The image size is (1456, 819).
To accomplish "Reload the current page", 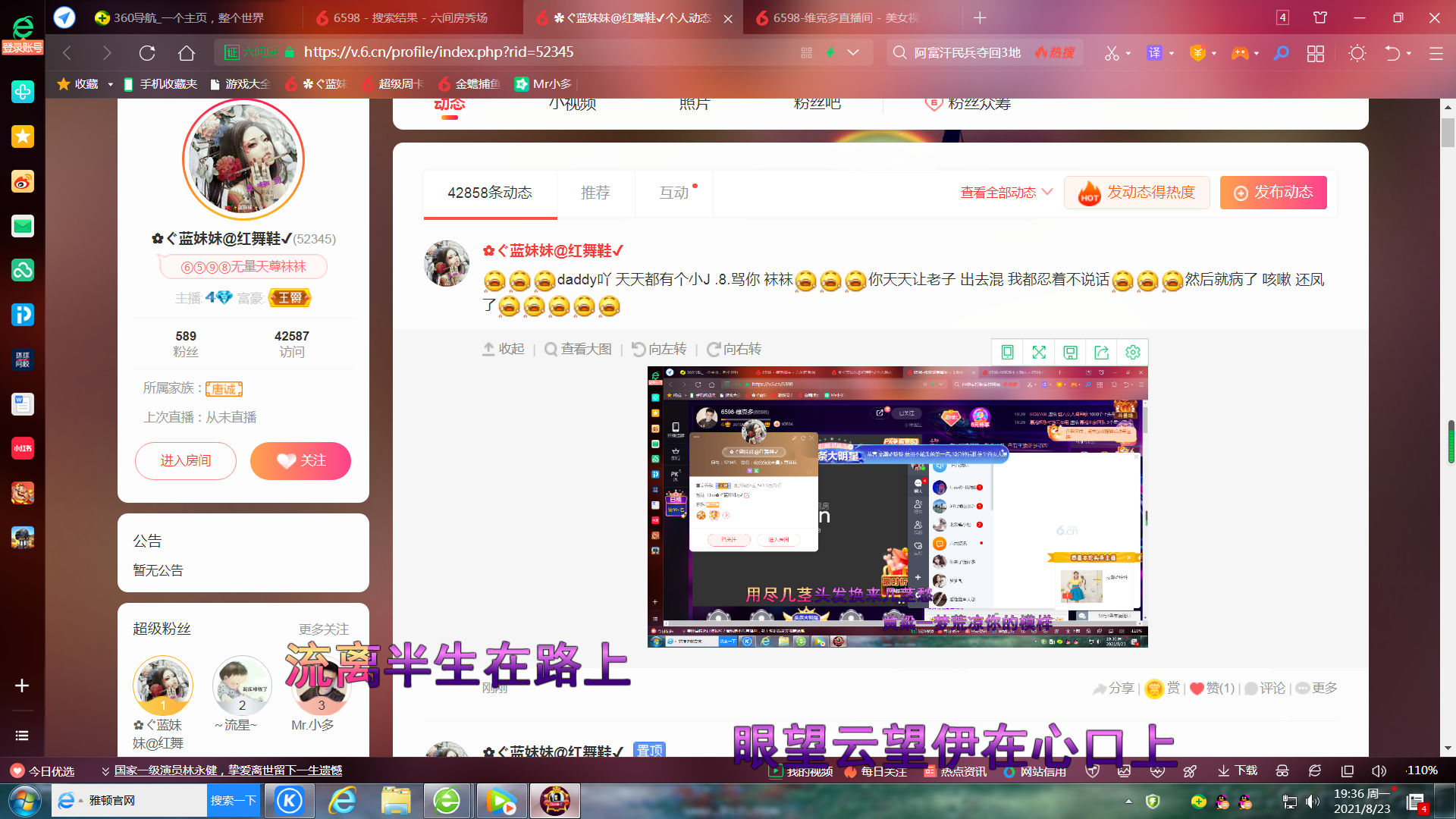I will click(x=147, y=53).
